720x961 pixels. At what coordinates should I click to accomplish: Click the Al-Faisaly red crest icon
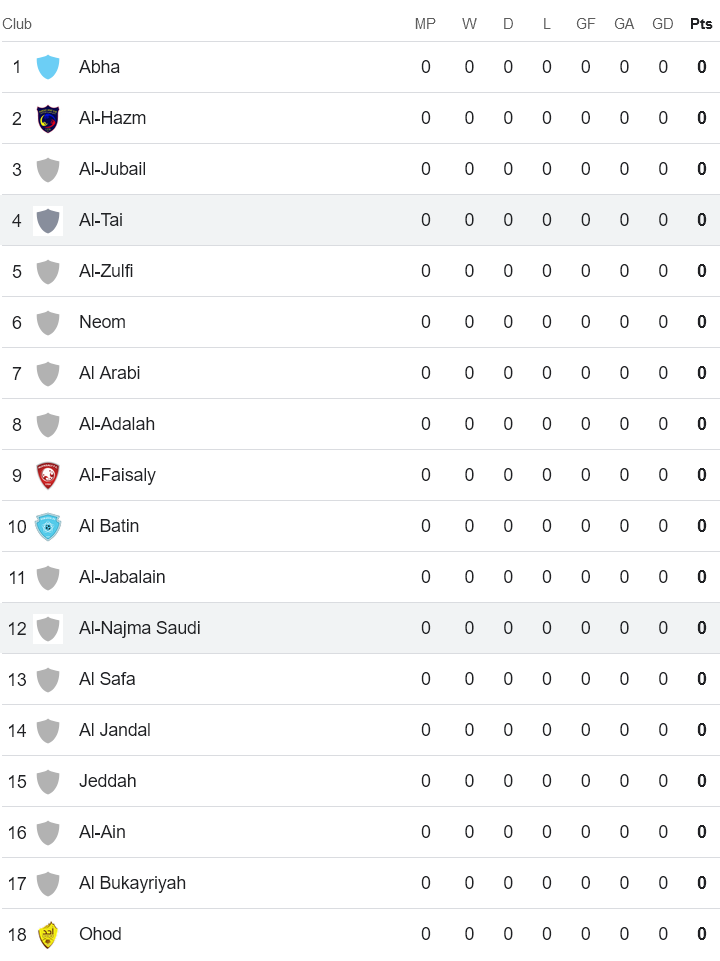pyautogui.click(x=48, y=475)
